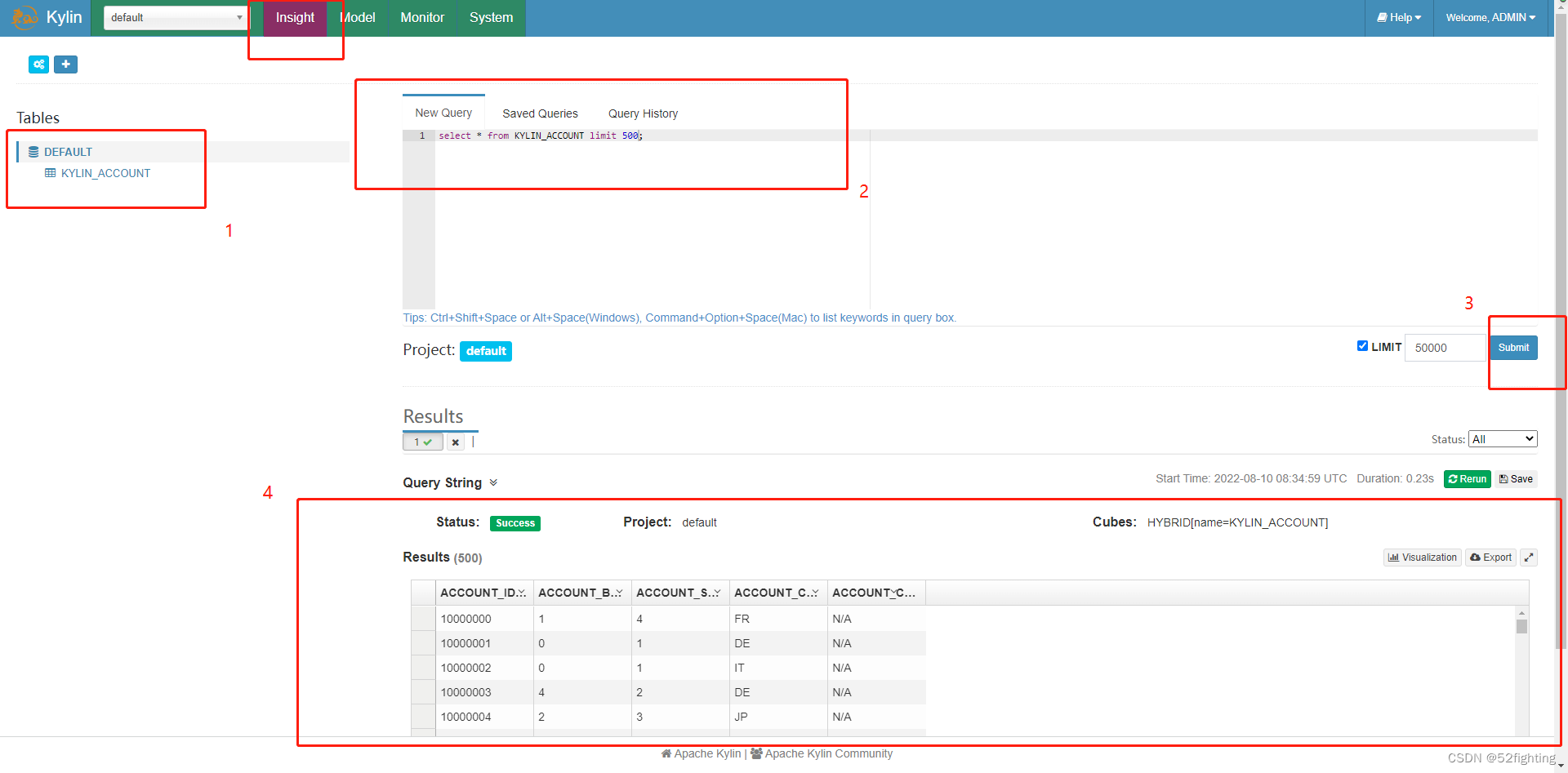Click the Success status badge
This screenshot has height=773, width=1568.
tap(515, 523)
